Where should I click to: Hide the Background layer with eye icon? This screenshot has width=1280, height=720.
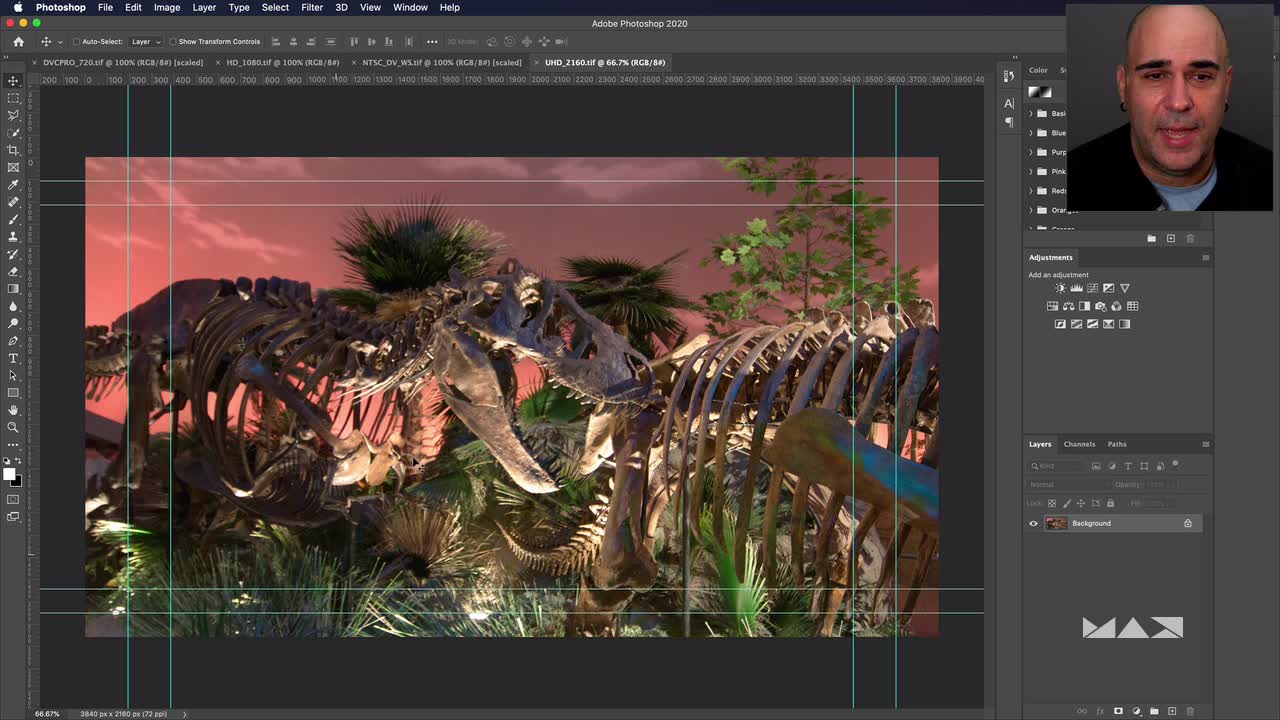pos(1034,523)
